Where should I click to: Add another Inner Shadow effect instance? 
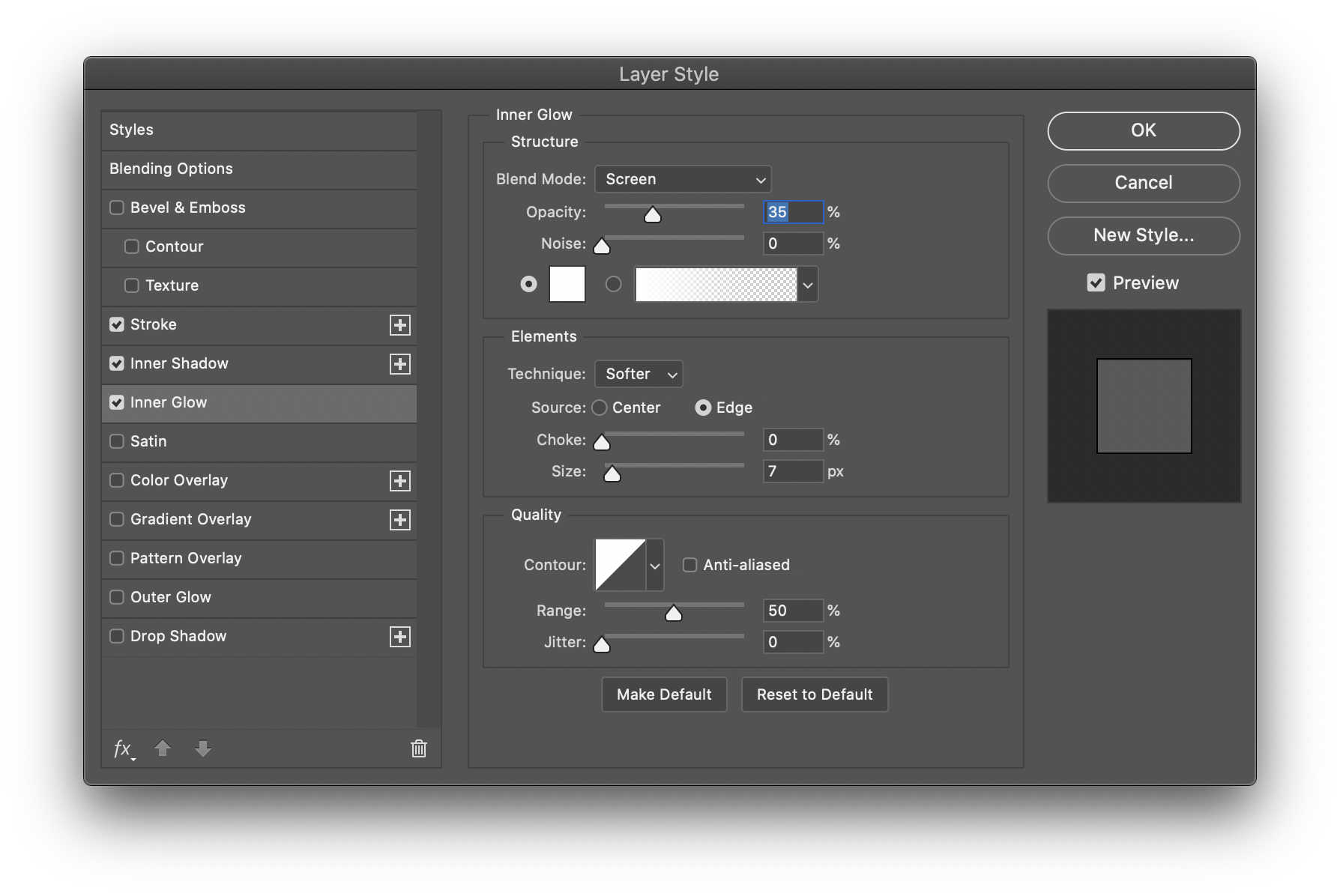[x=401, y=363]
